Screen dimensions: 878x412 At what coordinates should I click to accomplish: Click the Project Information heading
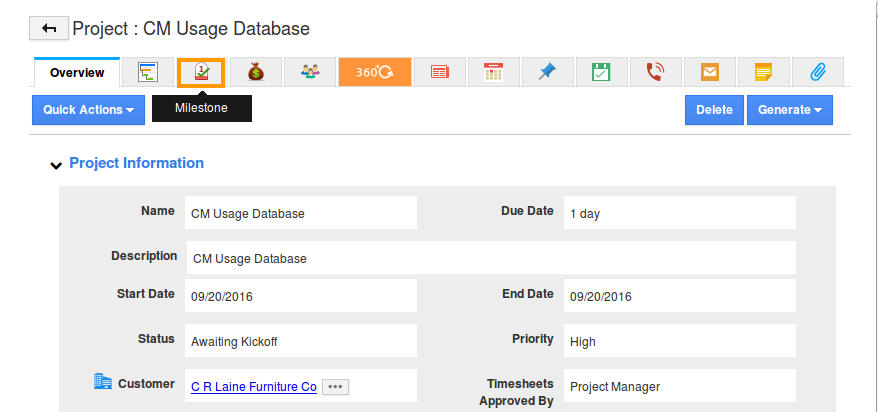pyautogui.click(x=136, y=163)
